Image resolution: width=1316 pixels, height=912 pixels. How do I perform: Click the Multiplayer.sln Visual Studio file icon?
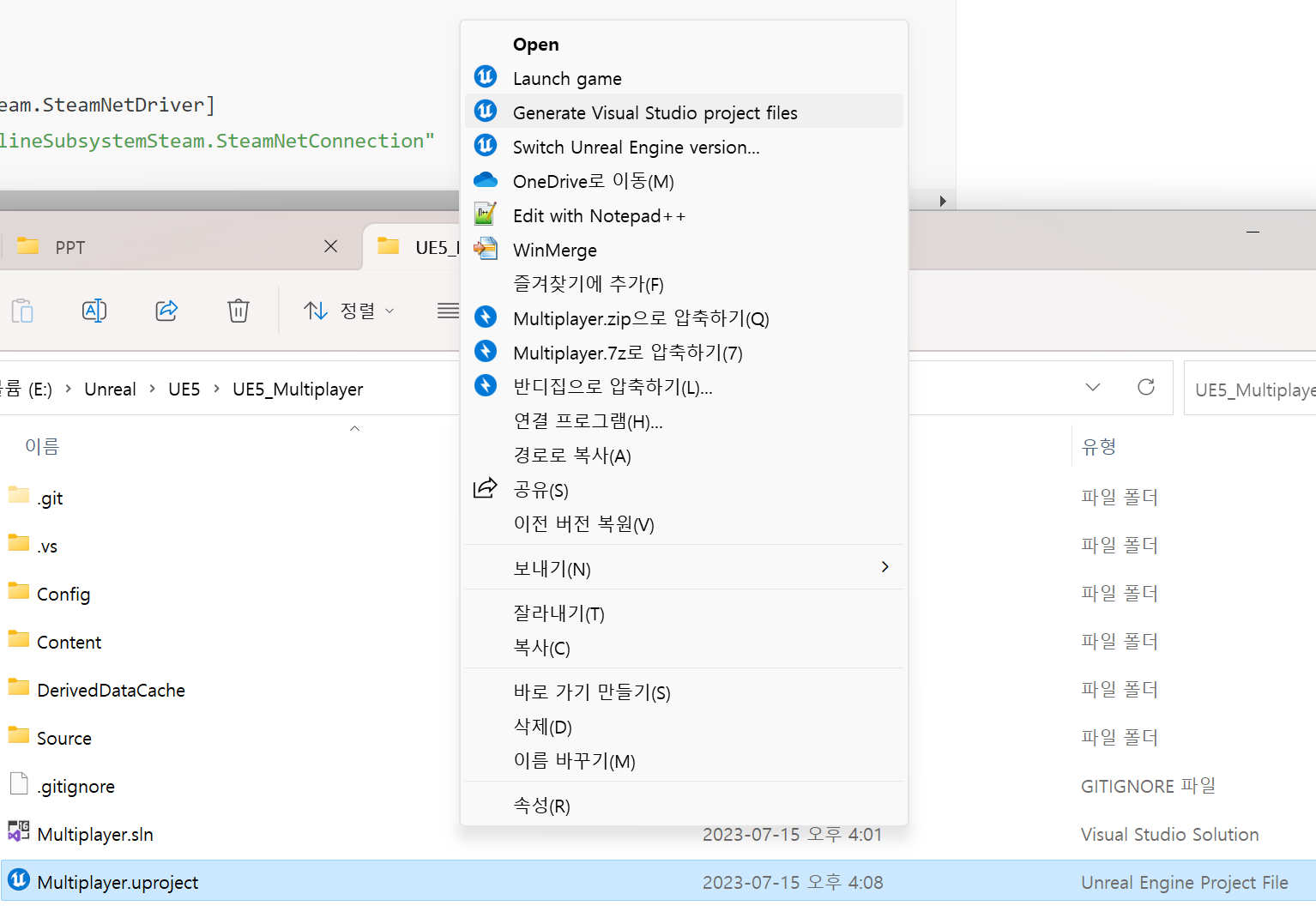click(x=18, y=831)
